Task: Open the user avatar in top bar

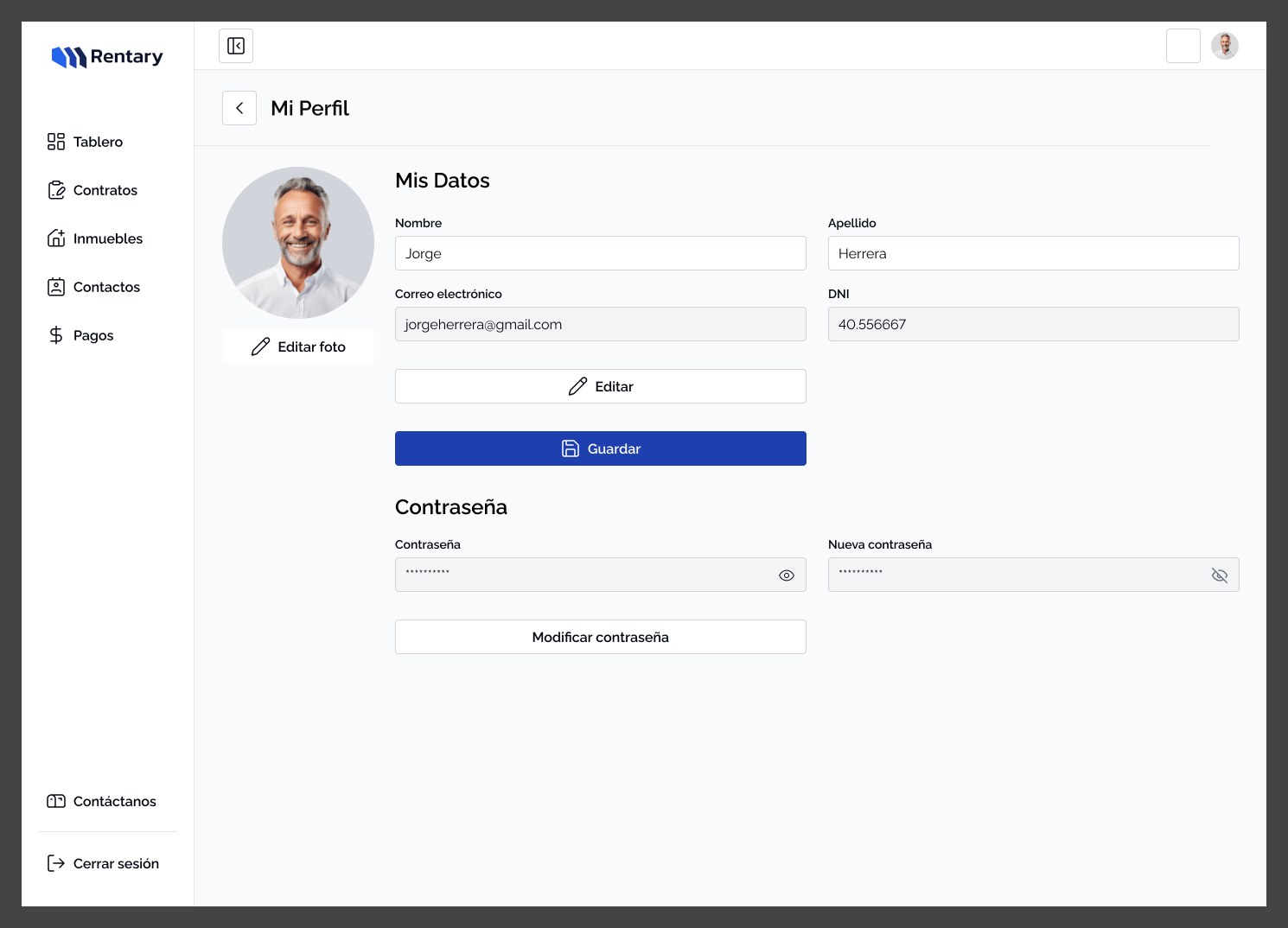Action: click(1225, 46)
